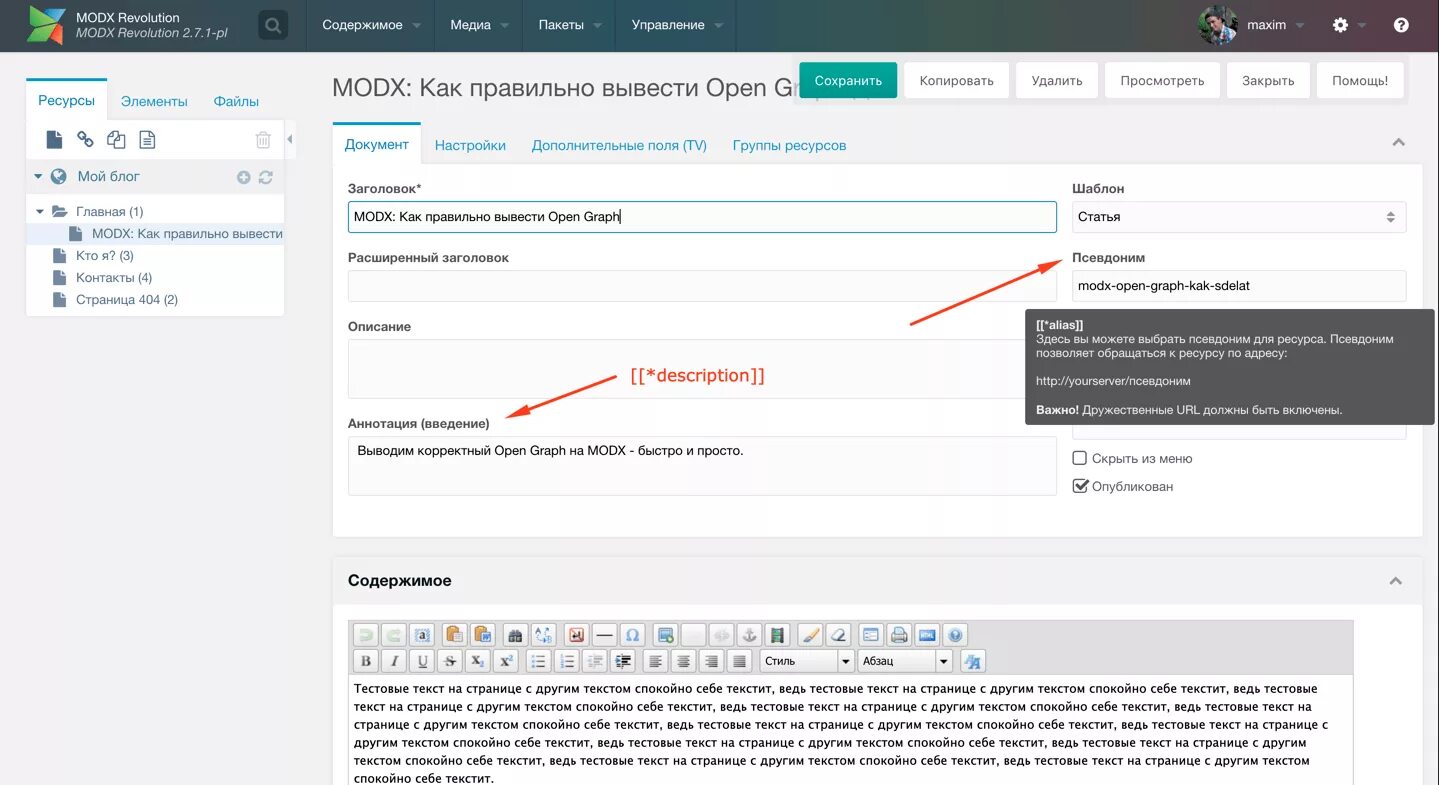Open the Группы ресурсов tab
Viewport: 1439px width, 785px height.
789,145
